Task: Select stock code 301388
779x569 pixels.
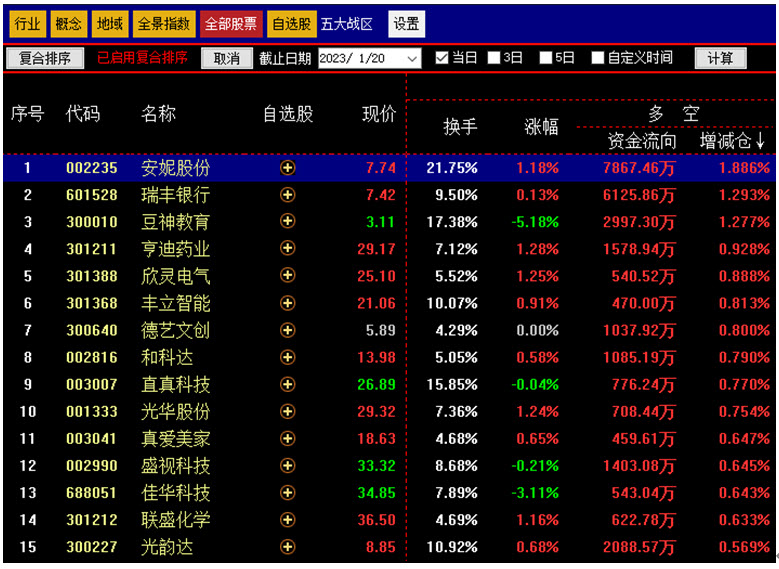Action: 92,276
